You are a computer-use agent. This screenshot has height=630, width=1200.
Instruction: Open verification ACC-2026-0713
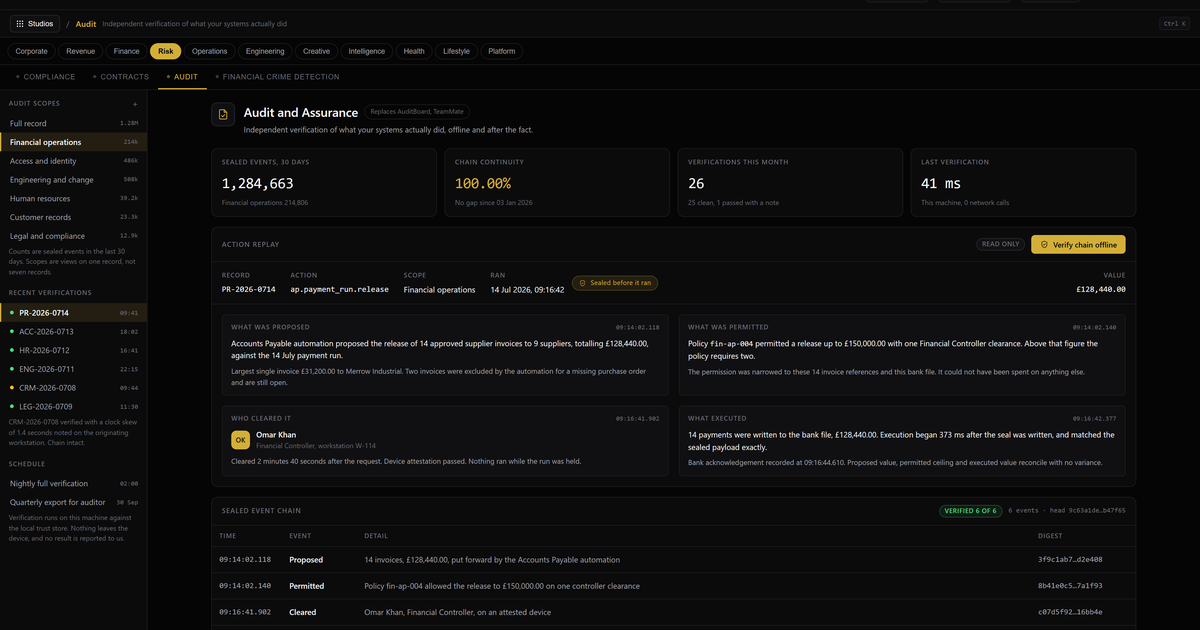73,331
